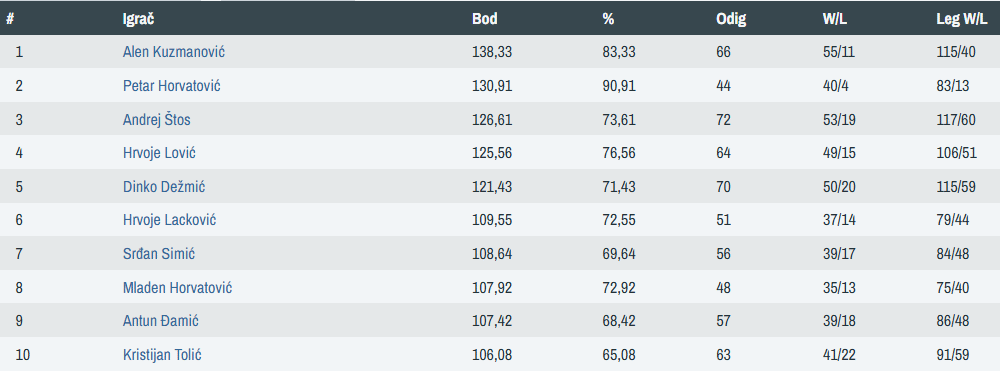Select the 90,91 percentage cell
Image resolution: width=1000 pixels, height=371 pixels.
point(619,85)
